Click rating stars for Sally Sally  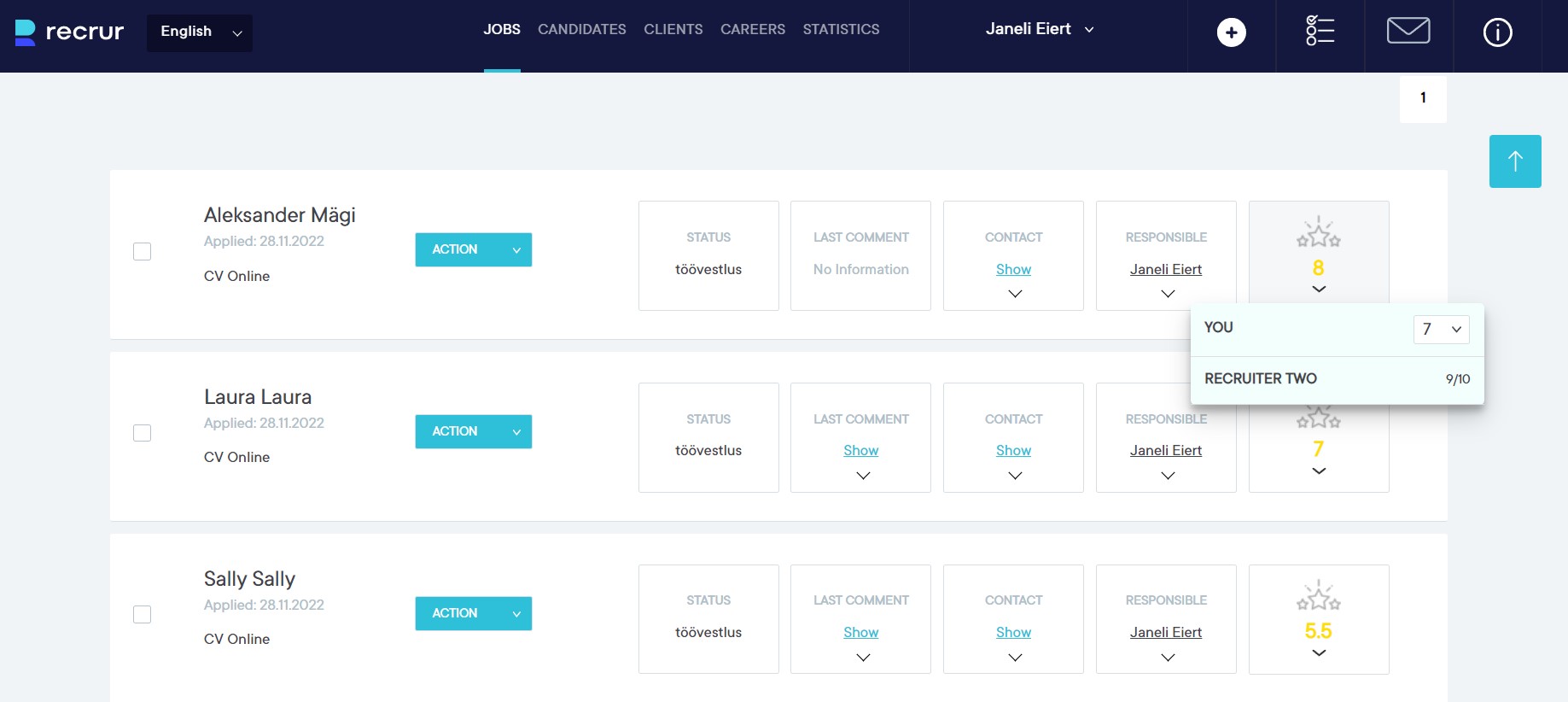(1318, 596)
